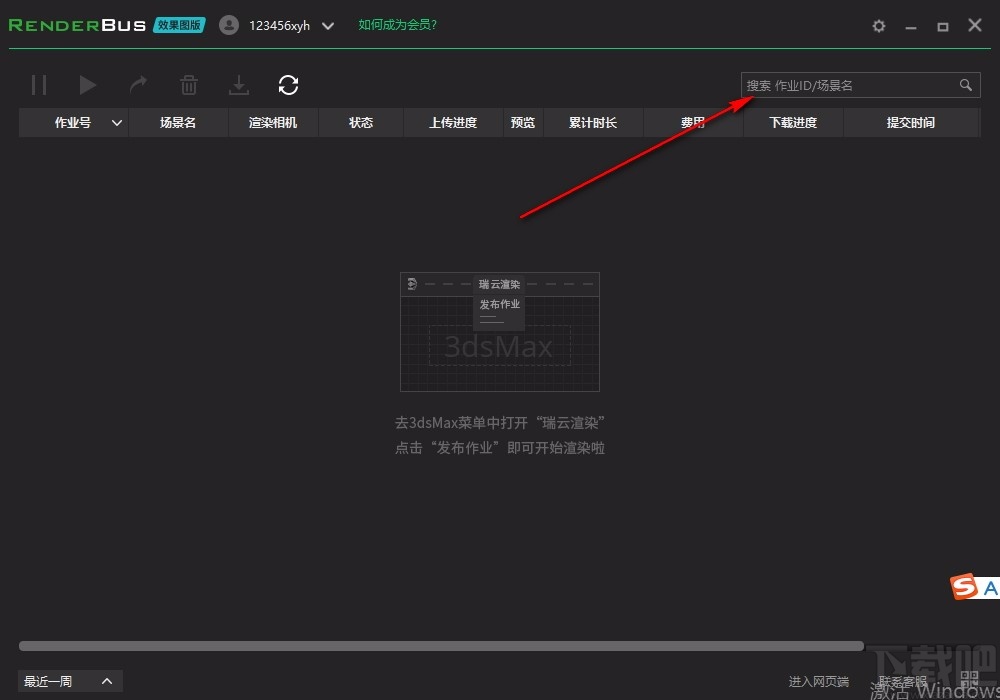
Task: Focus the job ID/scene name search field
Action: (860, 85)
